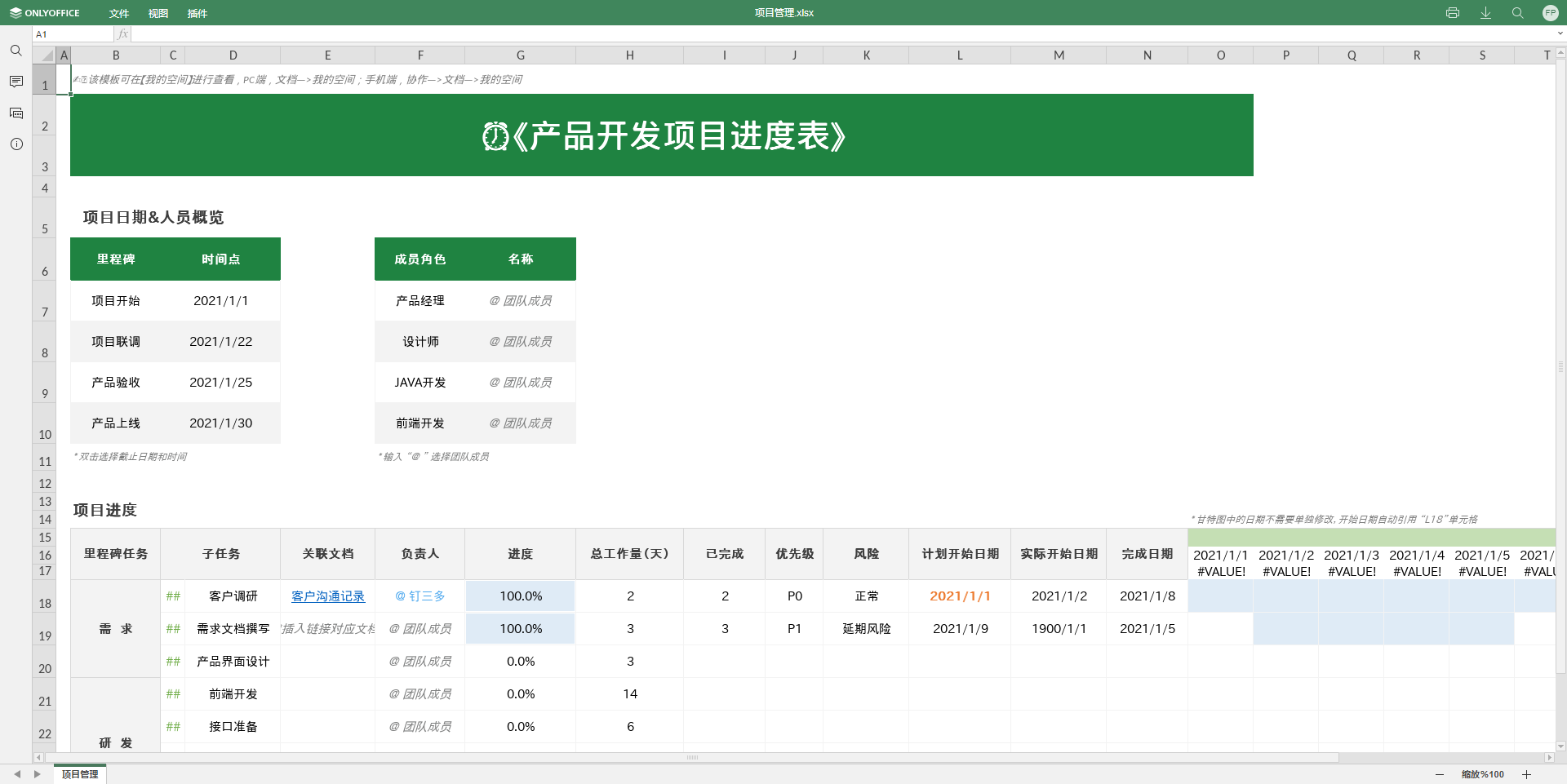Select the 项目管理 sheet tab

click(80, 774)
